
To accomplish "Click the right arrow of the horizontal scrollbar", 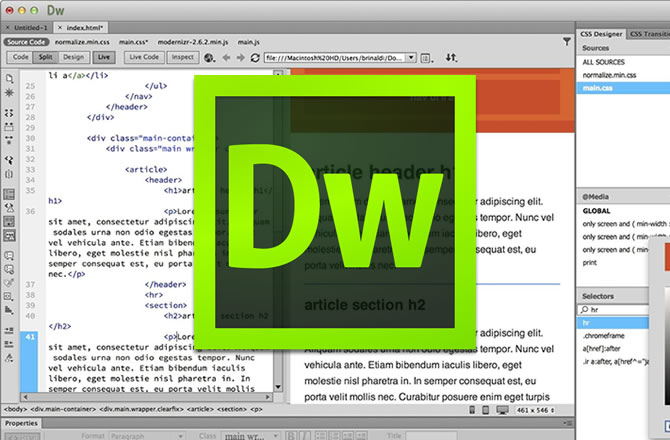I will pyautogui.click(x=268, y=397).
